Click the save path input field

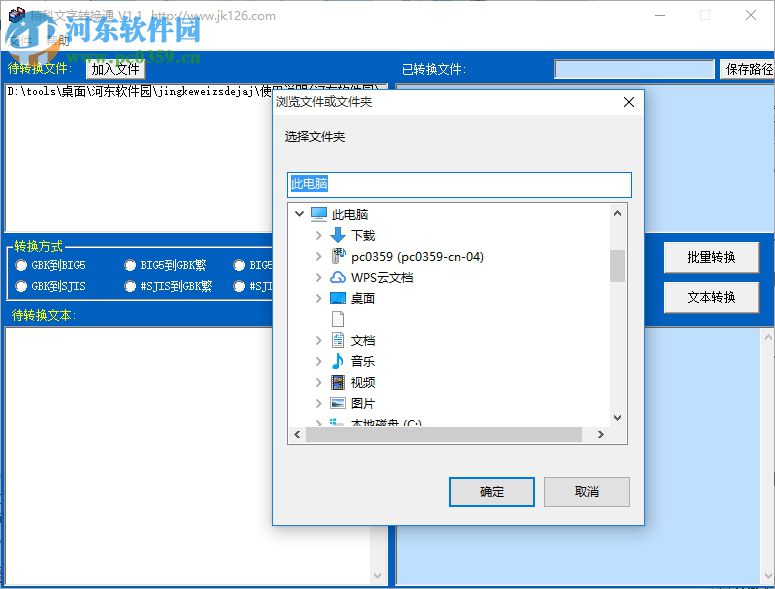point(634,69)
